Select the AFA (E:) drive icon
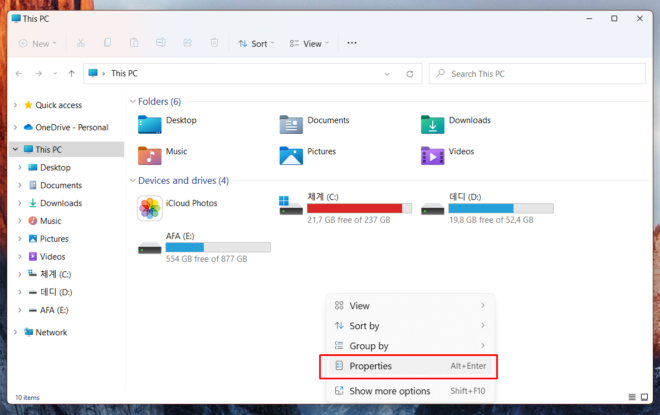This screenshot has width=660, height=415. point(149,248)
